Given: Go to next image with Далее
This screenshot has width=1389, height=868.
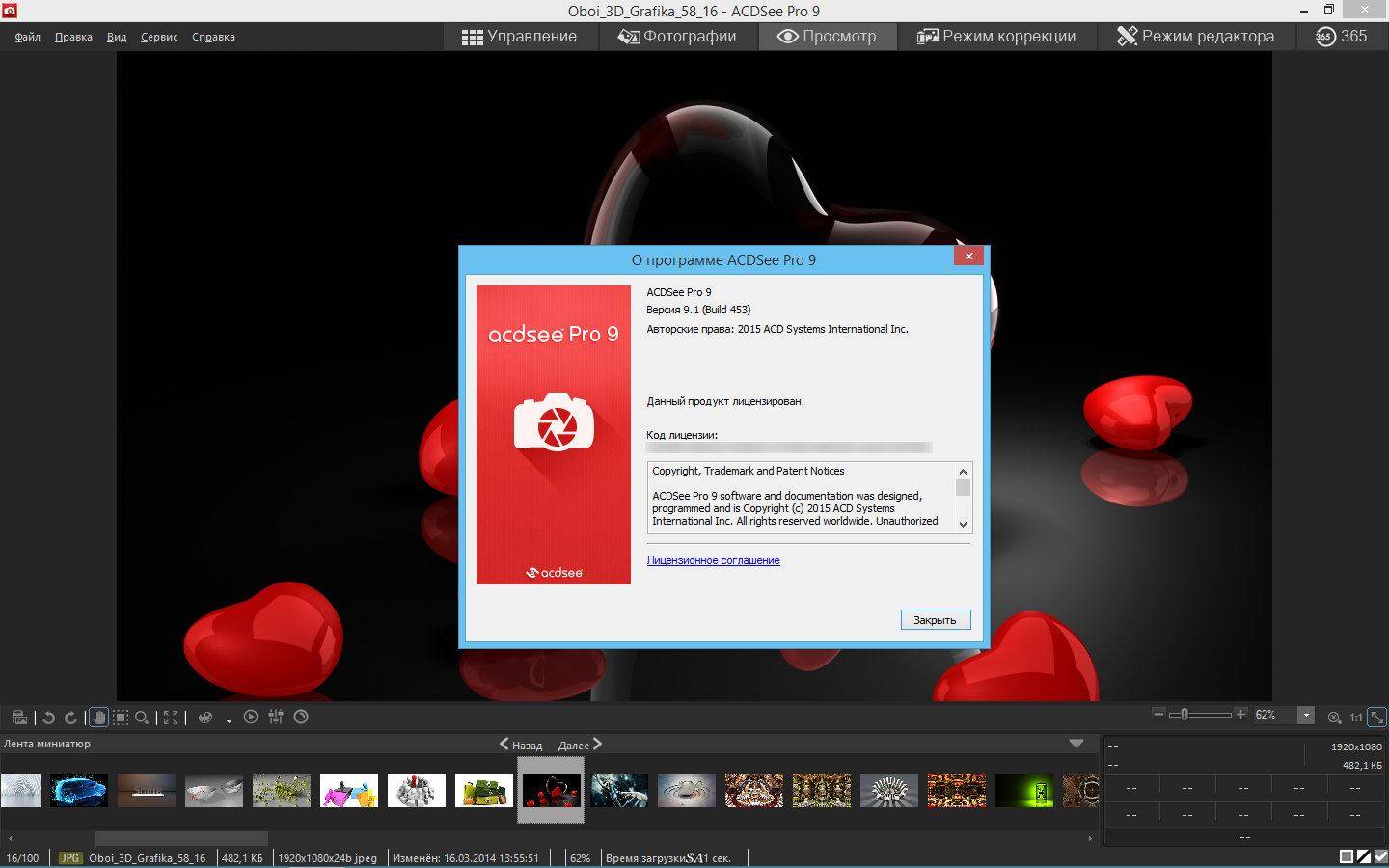Looking at the screenshot, I should [580, 745].
